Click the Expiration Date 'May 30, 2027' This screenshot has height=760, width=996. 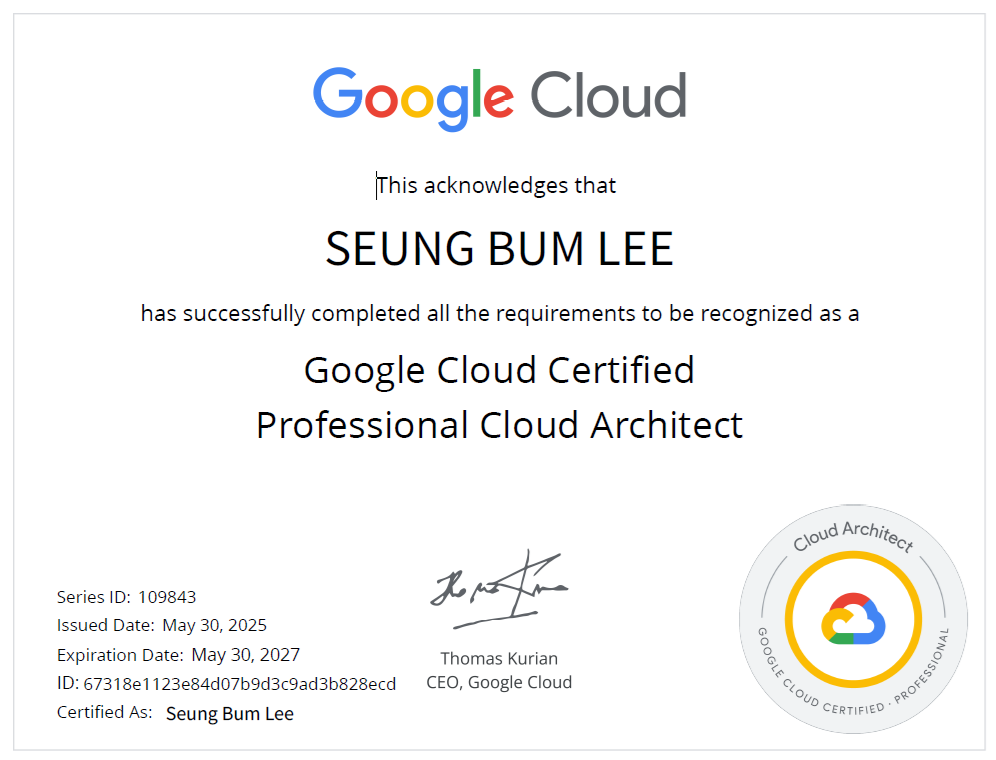tap(246, 655)
